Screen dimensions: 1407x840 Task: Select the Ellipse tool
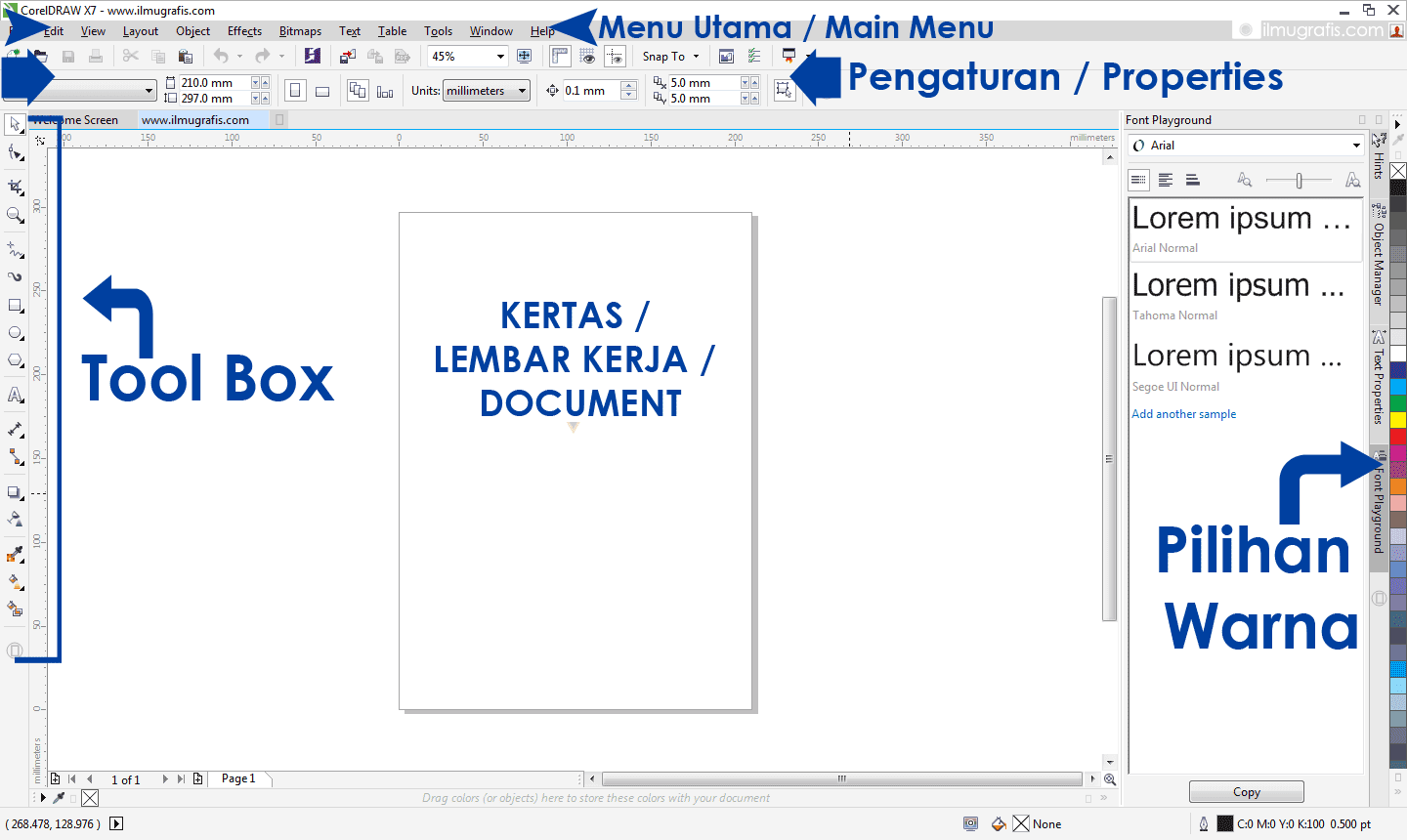(x=15, y=332)
